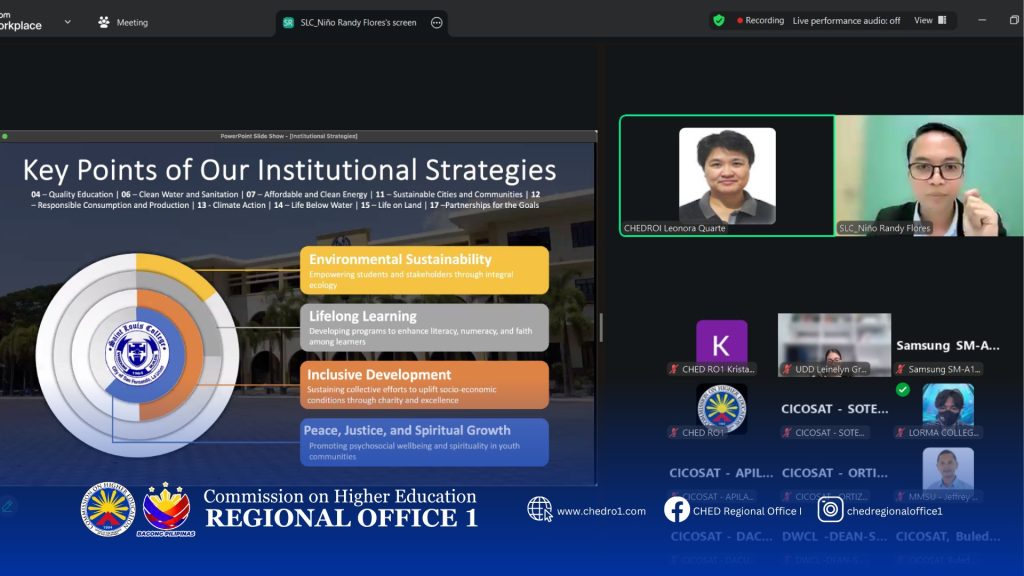Select the SLC_Niño Randy Flores's screen tab

[x=358, y=22]
